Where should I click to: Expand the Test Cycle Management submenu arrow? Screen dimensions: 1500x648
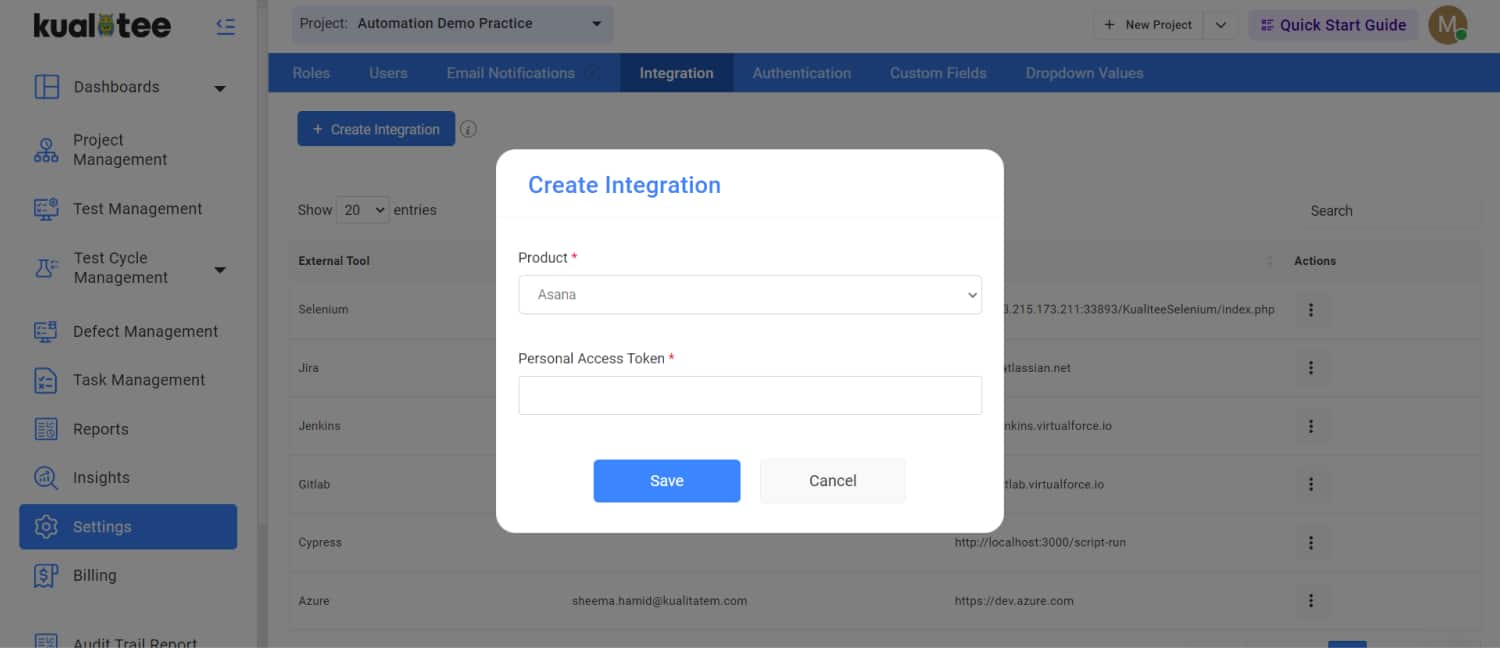coord(220,269)
